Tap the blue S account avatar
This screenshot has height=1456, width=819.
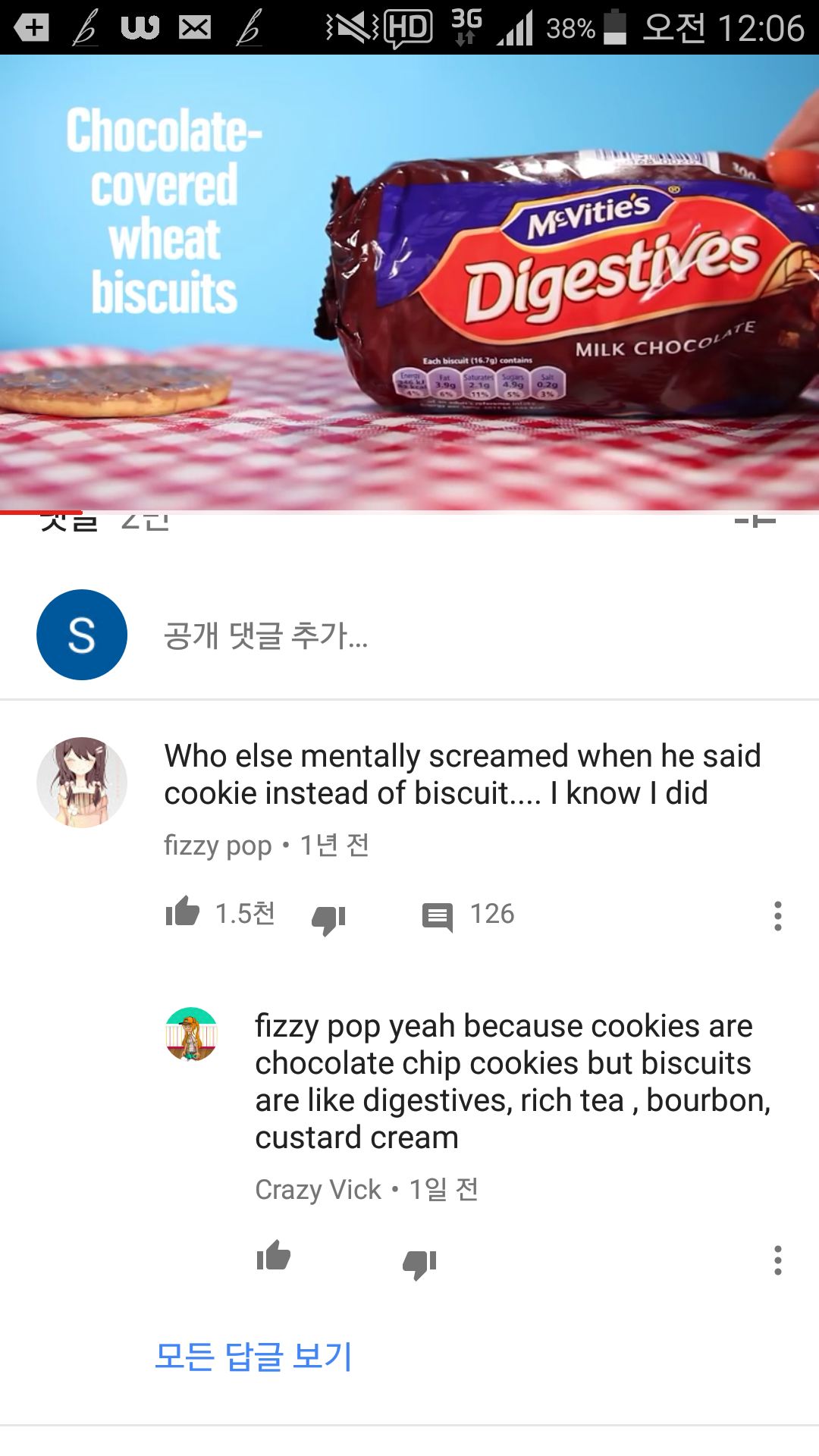tap(82, 635)
